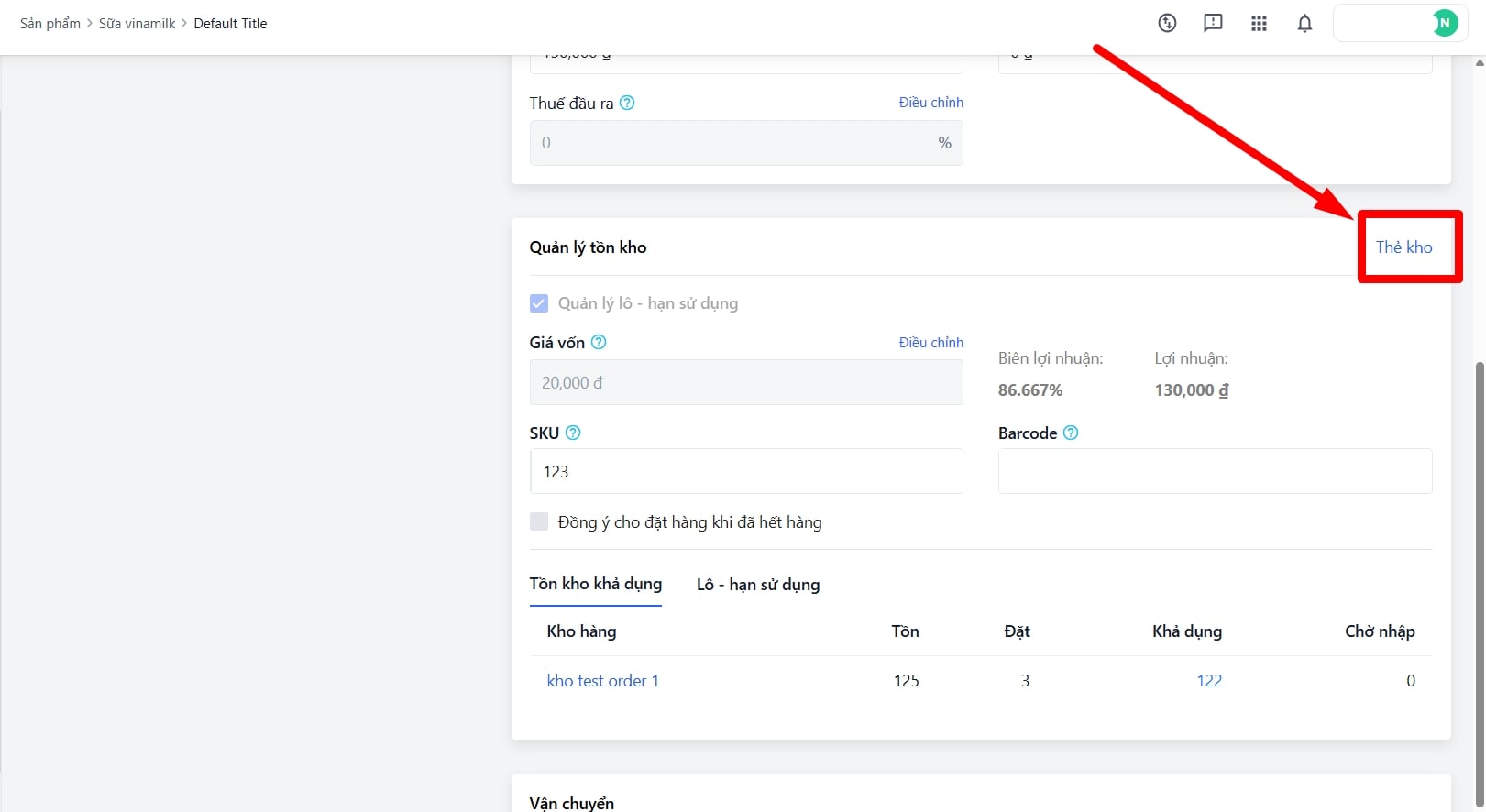The height and width of the screenshot is (812, 1486).
Task: Click the Sản phẩm breadcrumb
Action: (50, 24)
